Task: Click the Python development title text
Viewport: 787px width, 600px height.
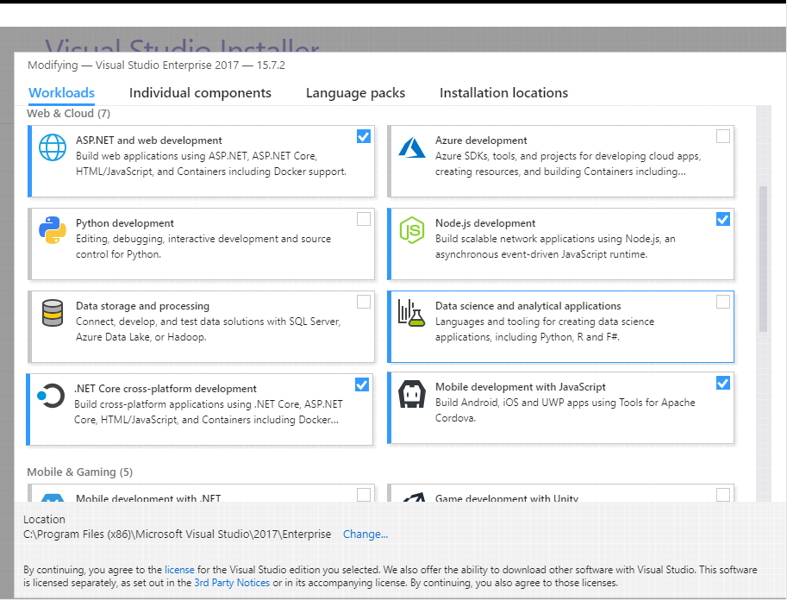Action: [124, 223]
